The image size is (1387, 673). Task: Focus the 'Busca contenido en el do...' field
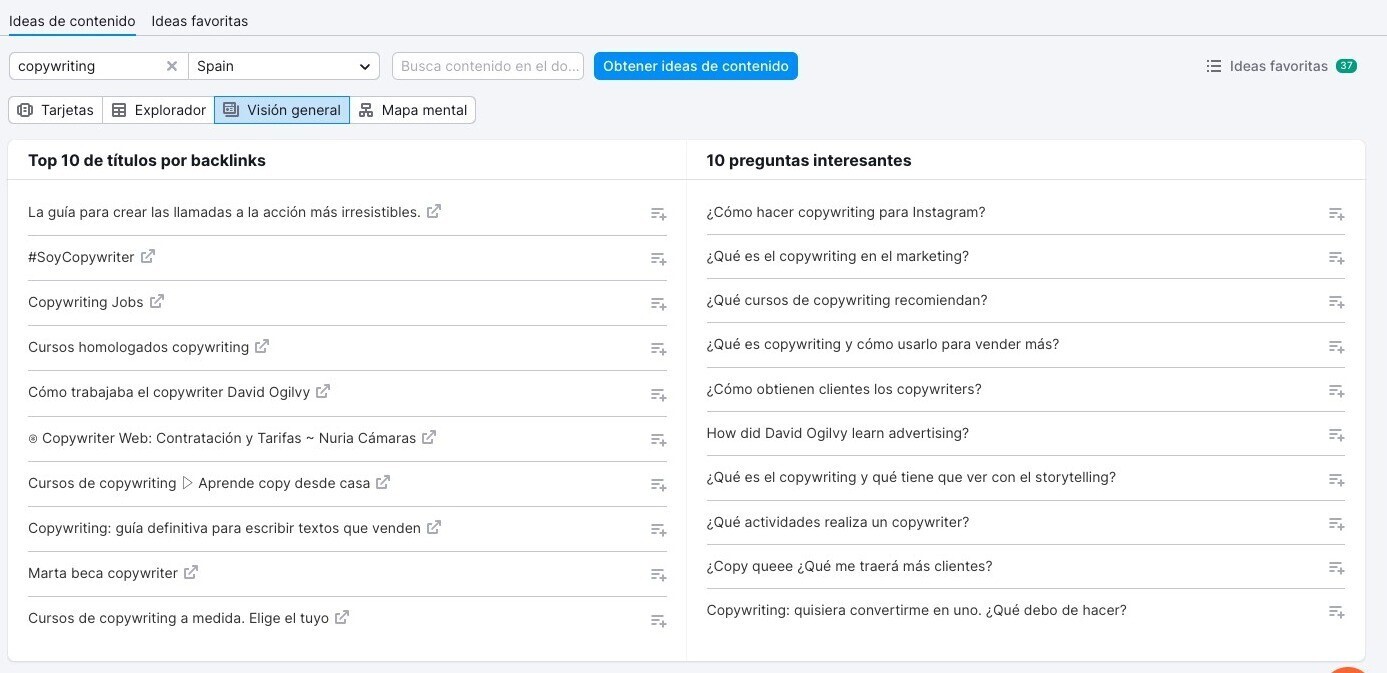[488, 66]
